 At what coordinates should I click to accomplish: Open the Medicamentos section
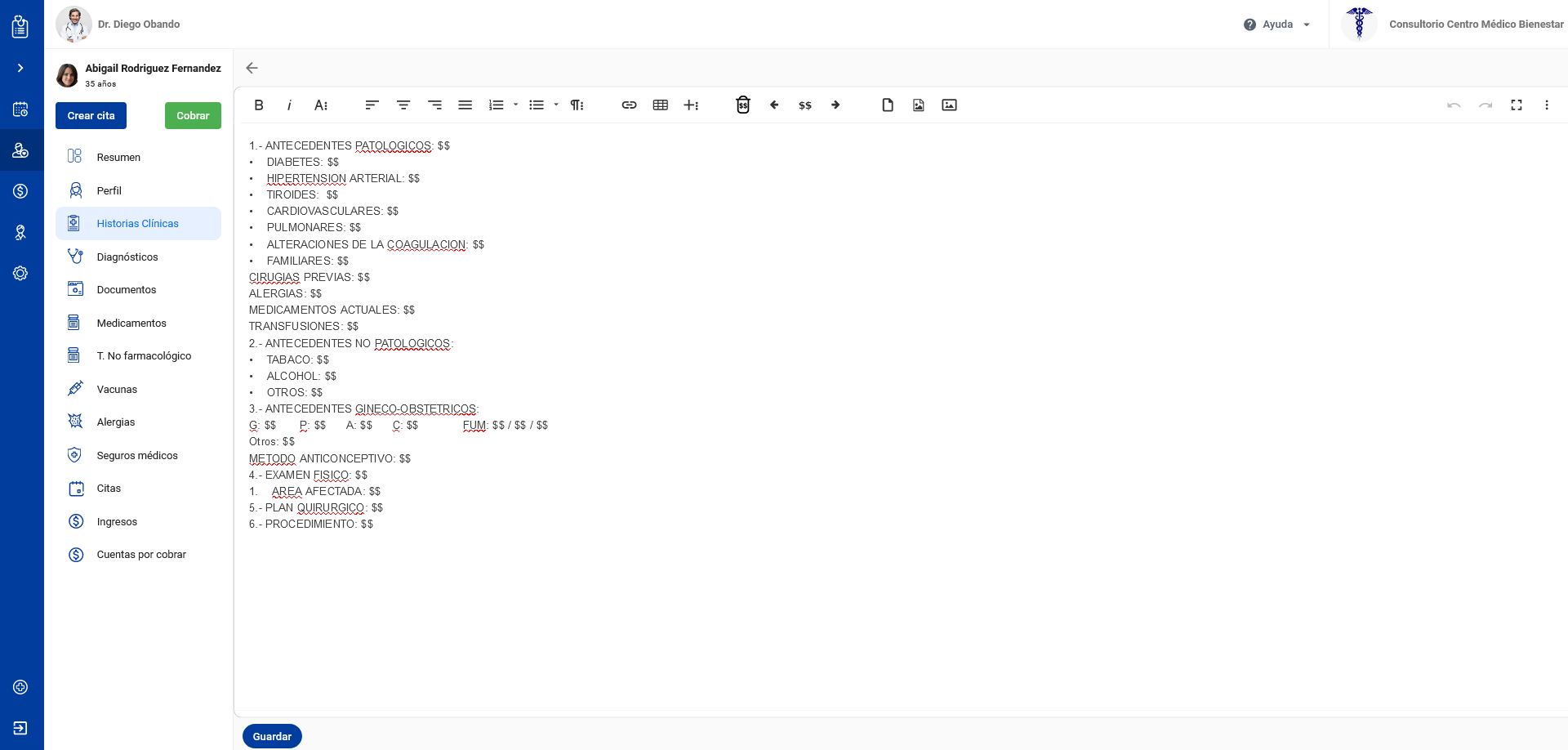pos(131,323)
